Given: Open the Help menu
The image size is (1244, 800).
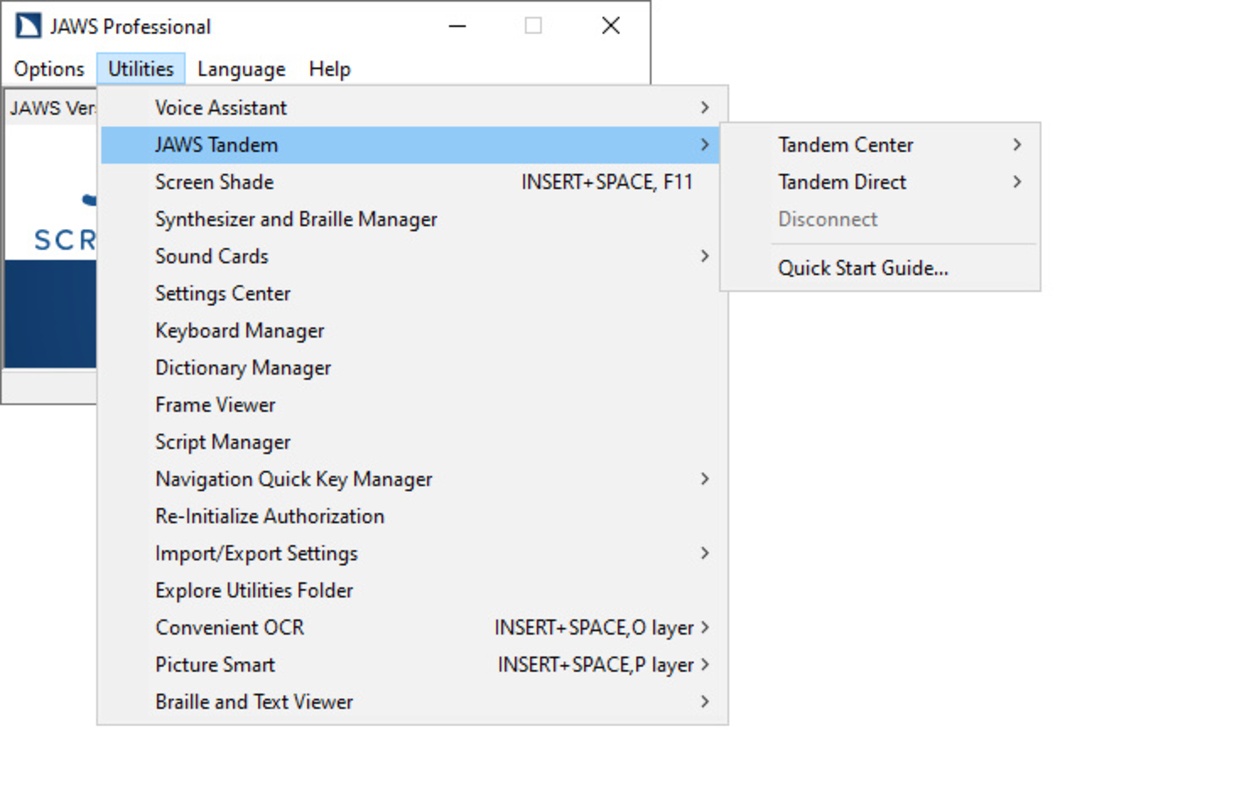Looking at the screenshot, I should tap(329, 69).
